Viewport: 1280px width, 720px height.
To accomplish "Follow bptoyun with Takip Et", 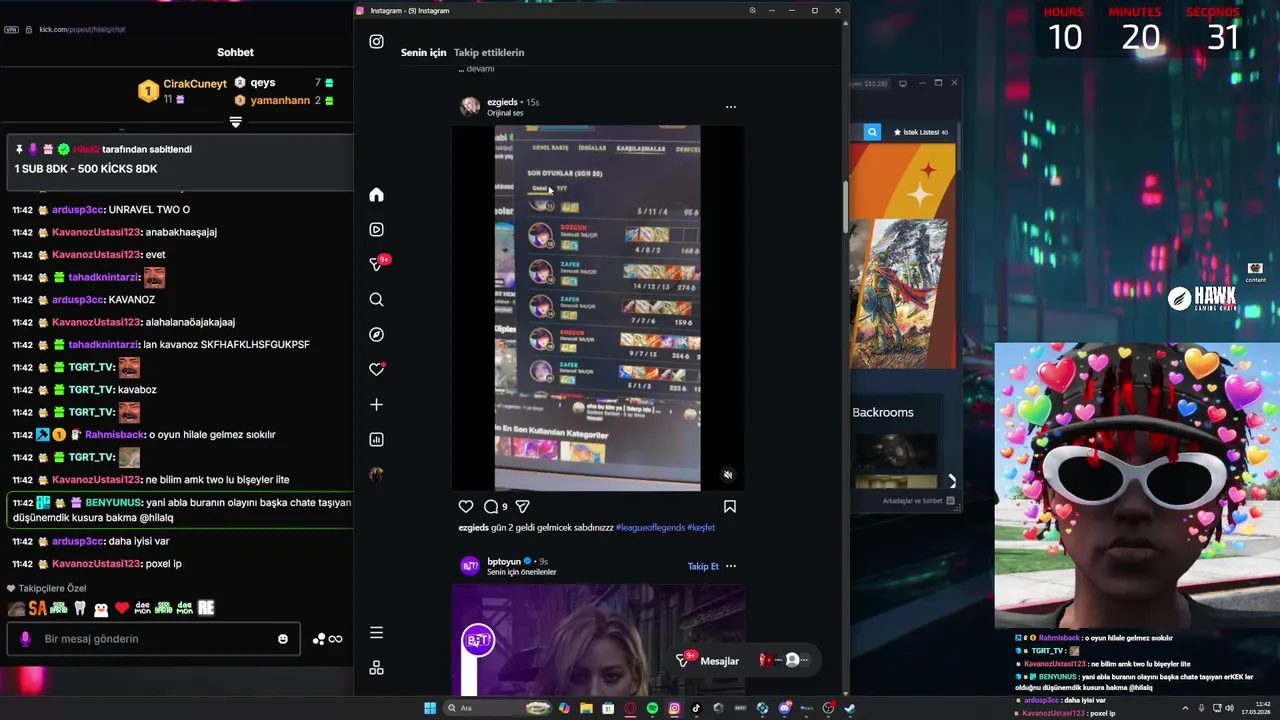I will click(703, 566).
